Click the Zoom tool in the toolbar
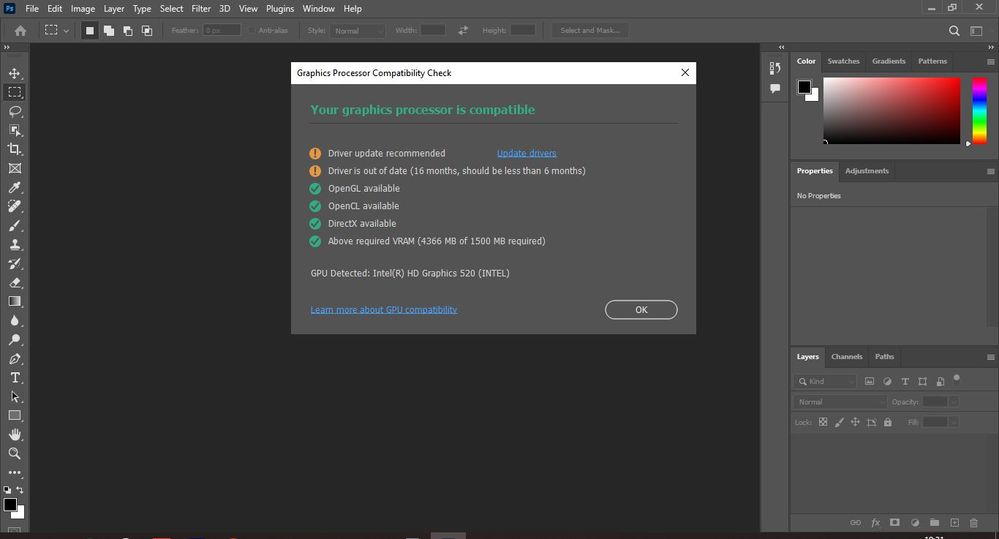The width and height of the screenshot is (999, 539). pyautogui.click(x=15, y=454)
